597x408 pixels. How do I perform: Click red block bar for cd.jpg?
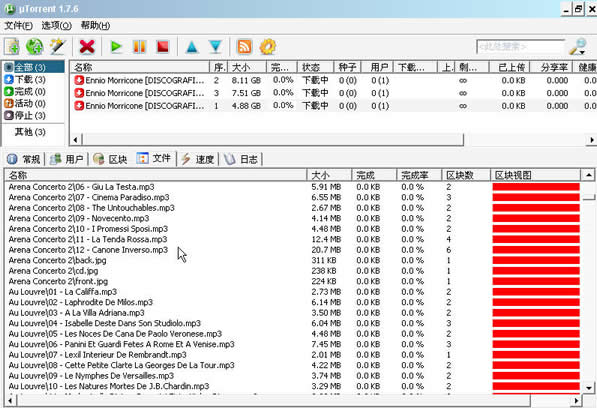pyautogui.click(x=536, y=271)
